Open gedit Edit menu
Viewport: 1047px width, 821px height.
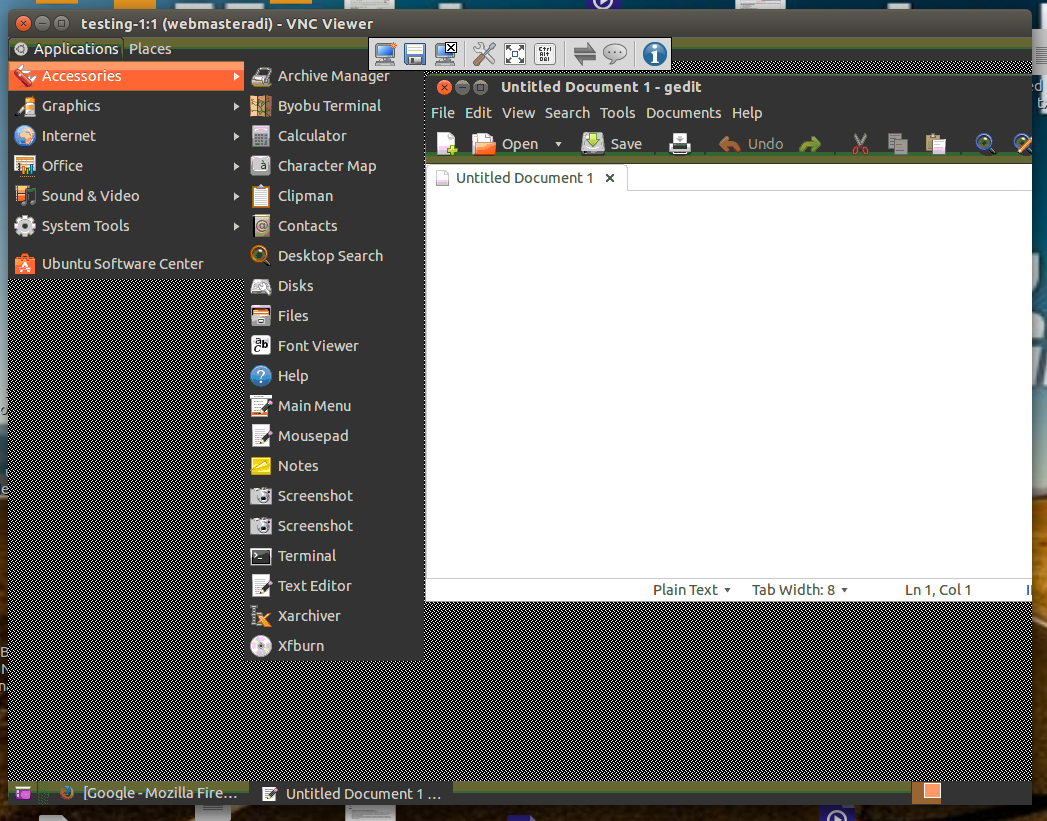(x=478, y=113)
